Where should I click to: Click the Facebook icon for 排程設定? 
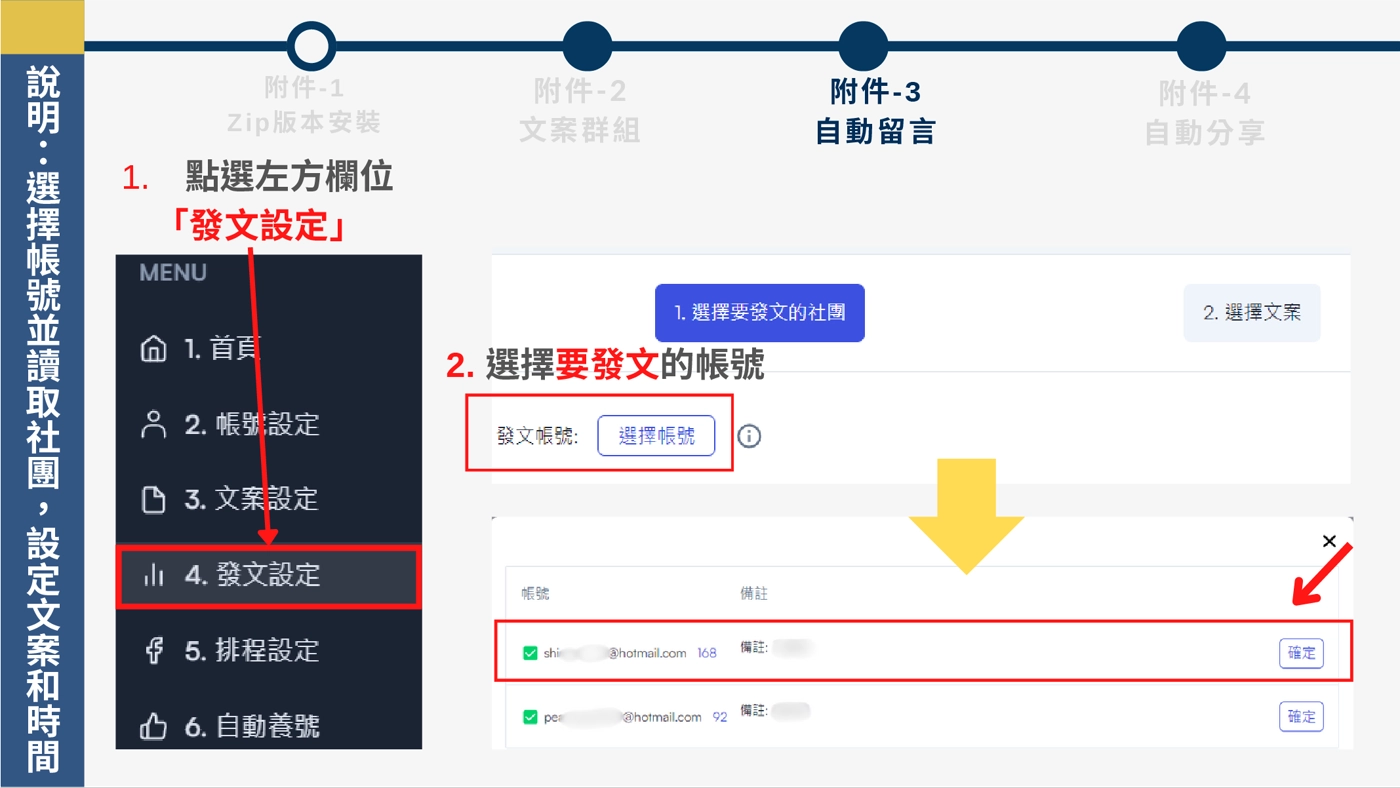pyautogui.click(x=153, y=651)
